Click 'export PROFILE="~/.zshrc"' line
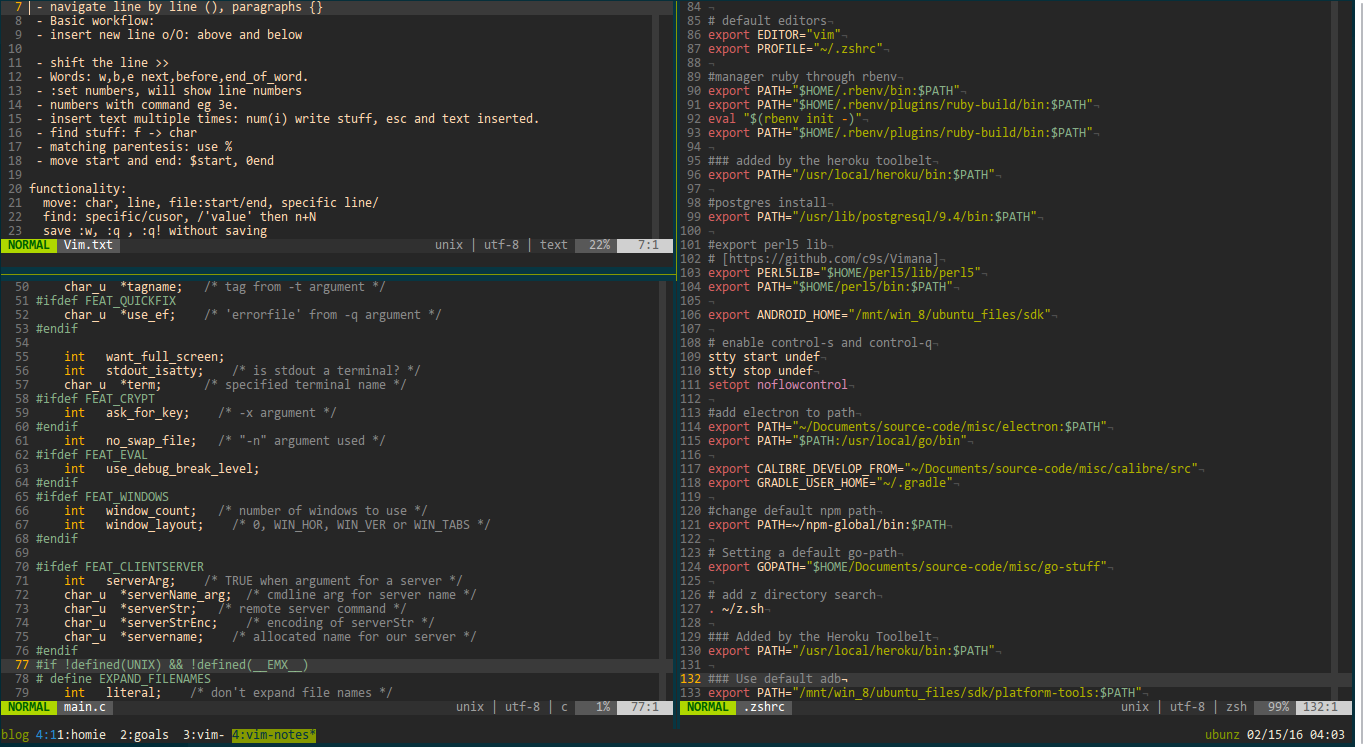 (x=795, y=49)
